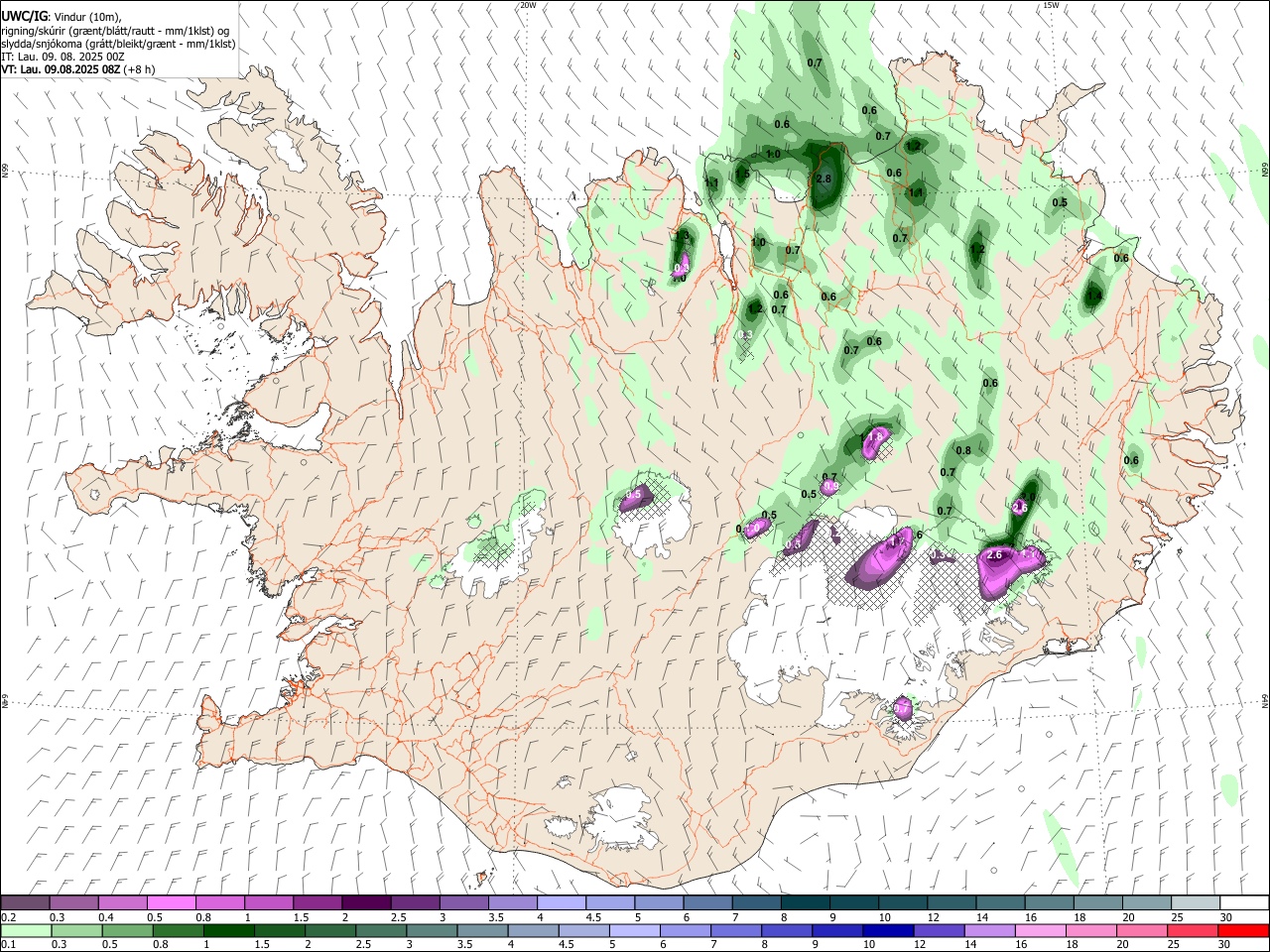Screen dimensions: 1270x952
Task: Click the 1.7 value on the purple glacier patch
Action: point(898,542)
